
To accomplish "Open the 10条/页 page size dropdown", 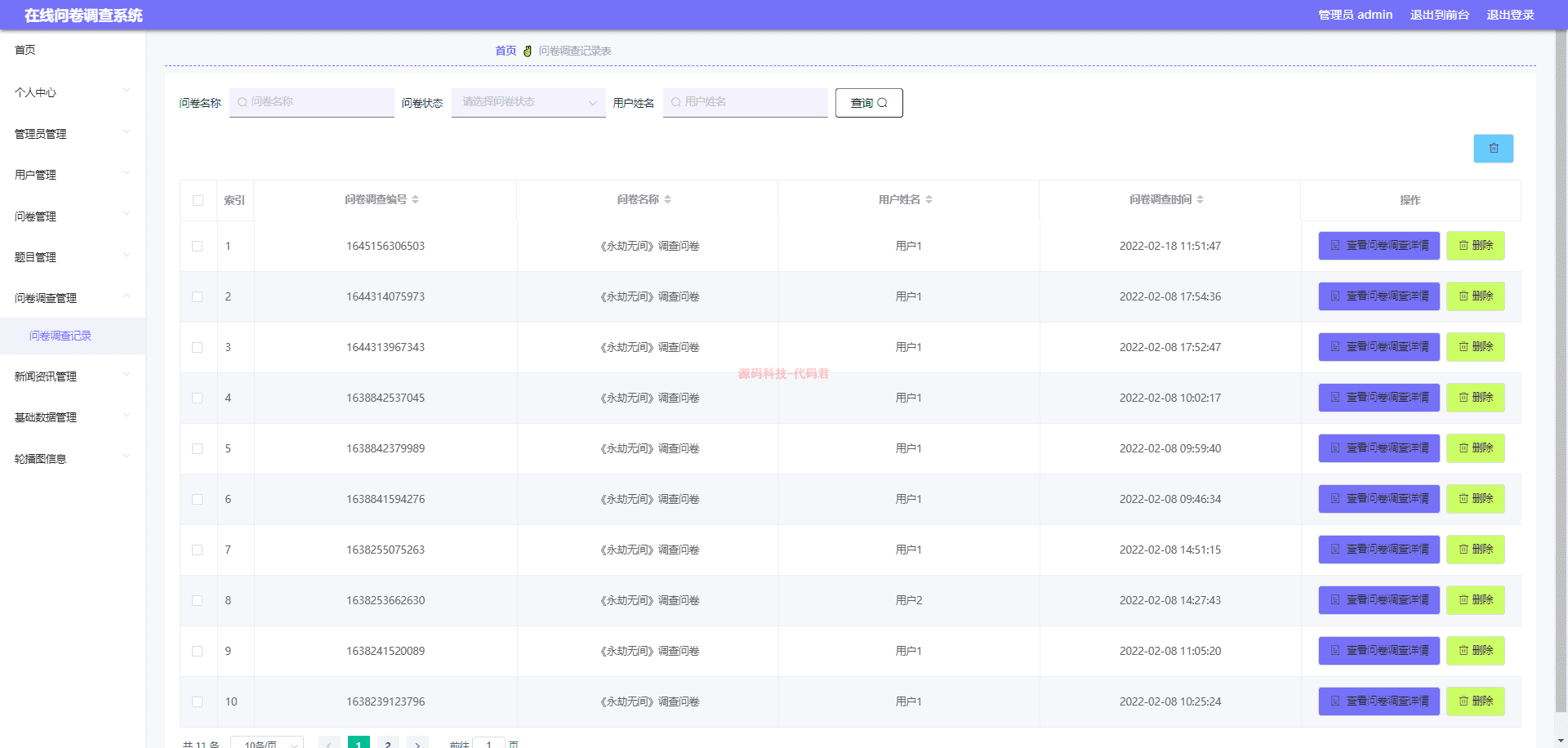I will click(267, 744).
